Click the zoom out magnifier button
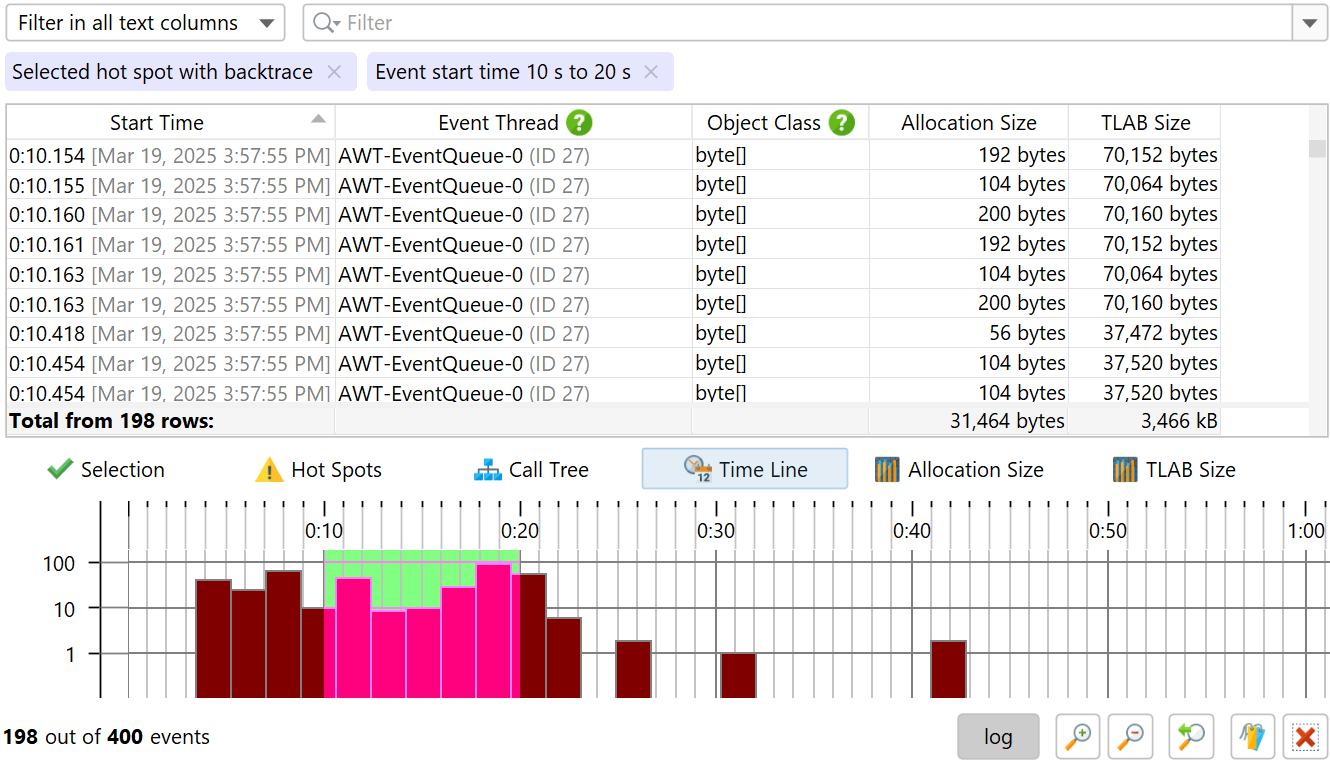 (1131, 737)
